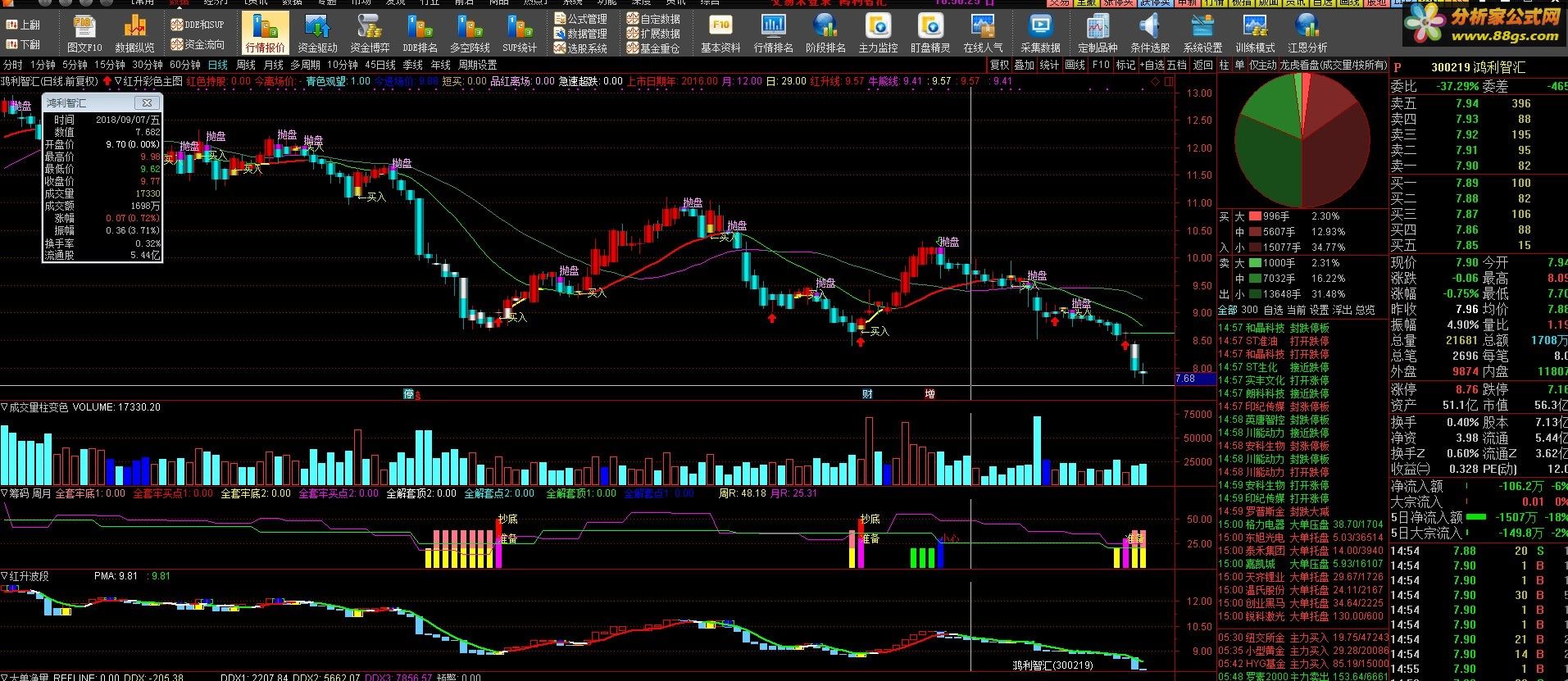
Task: Select the 全部 alert filter tab
Action: (x=1227, y=310)
